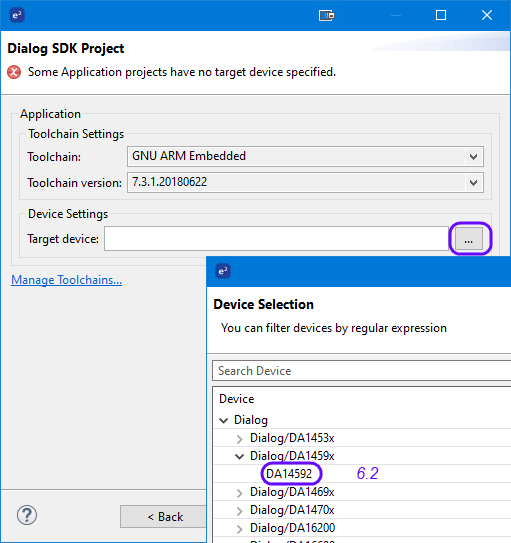This screenshot has height=543, width=511.
Task: Collapse the Dialog/DA1459x node
Action: click(239, 456)
